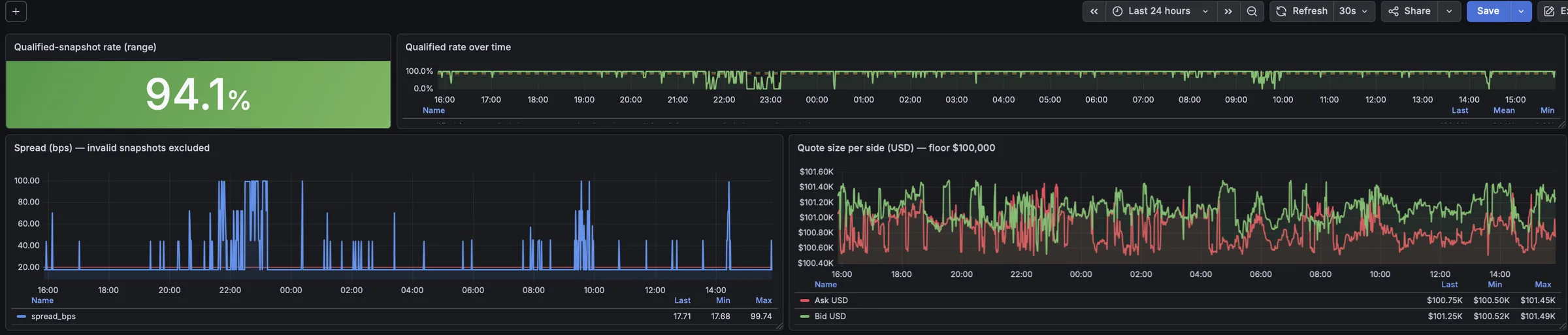Open the Qualified-snapshot rate (range) panel title
The width and height of the screenshot is (1568, 335).
point(85,47)
